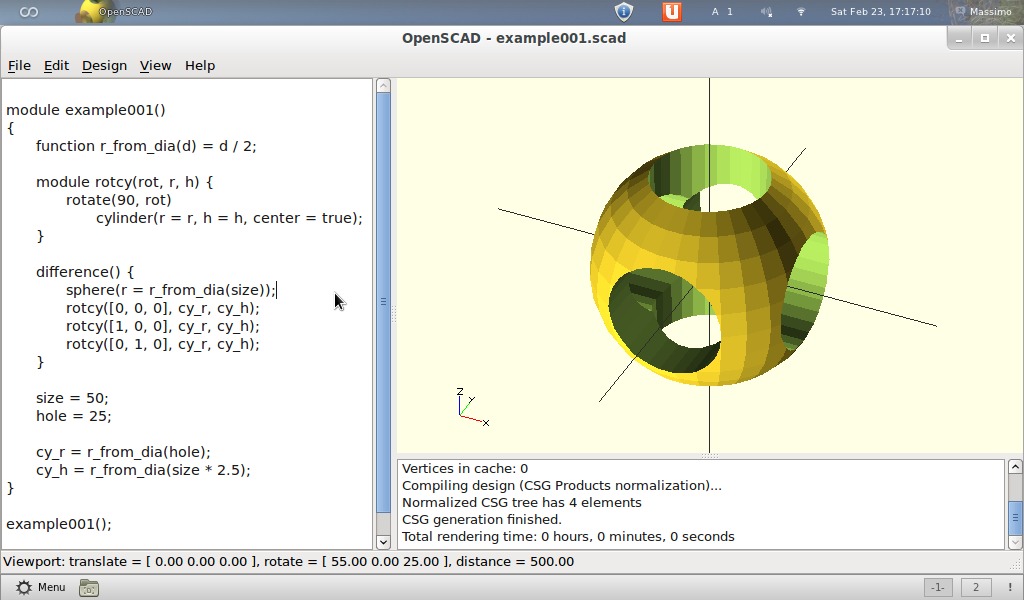The height and width of the screenshot is (600, 1024).
Task: Open the volume control tray icon
Action: [x=767, y=12]
